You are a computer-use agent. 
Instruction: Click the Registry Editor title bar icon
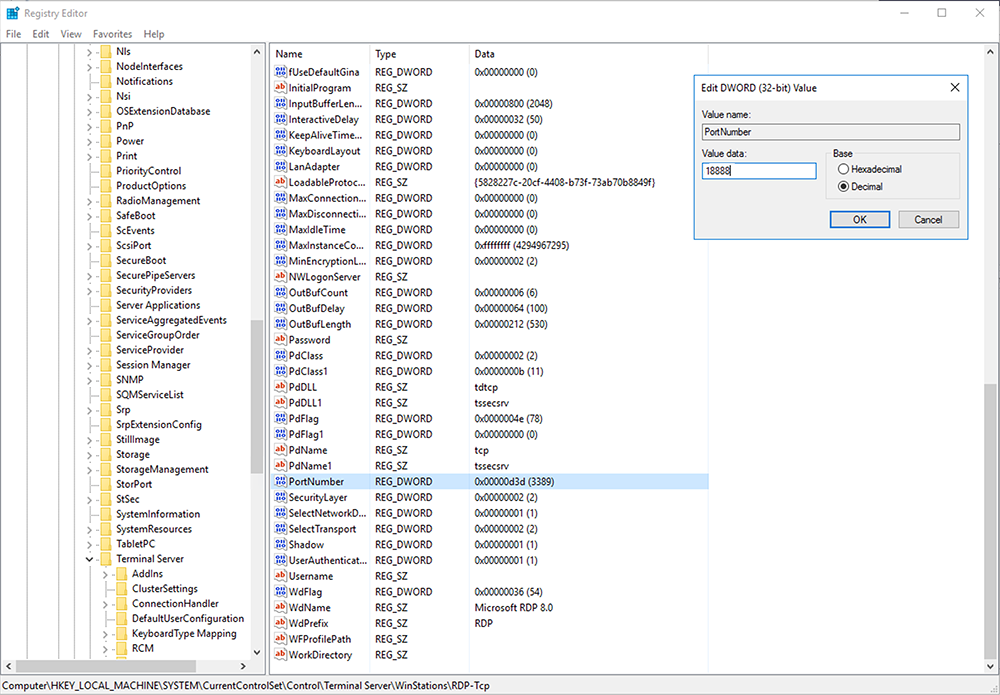12,13
